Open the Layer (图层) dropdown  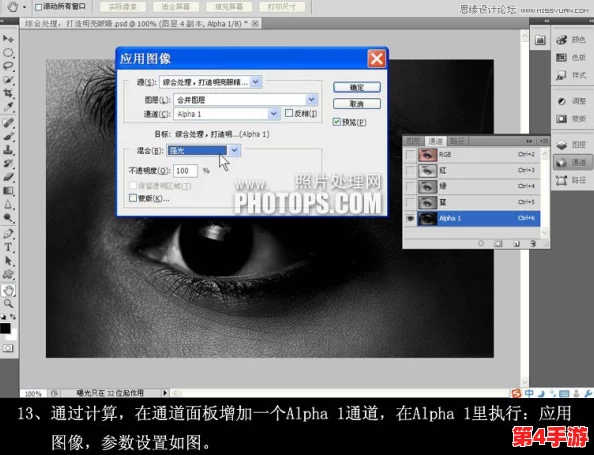tap(311, 99)
